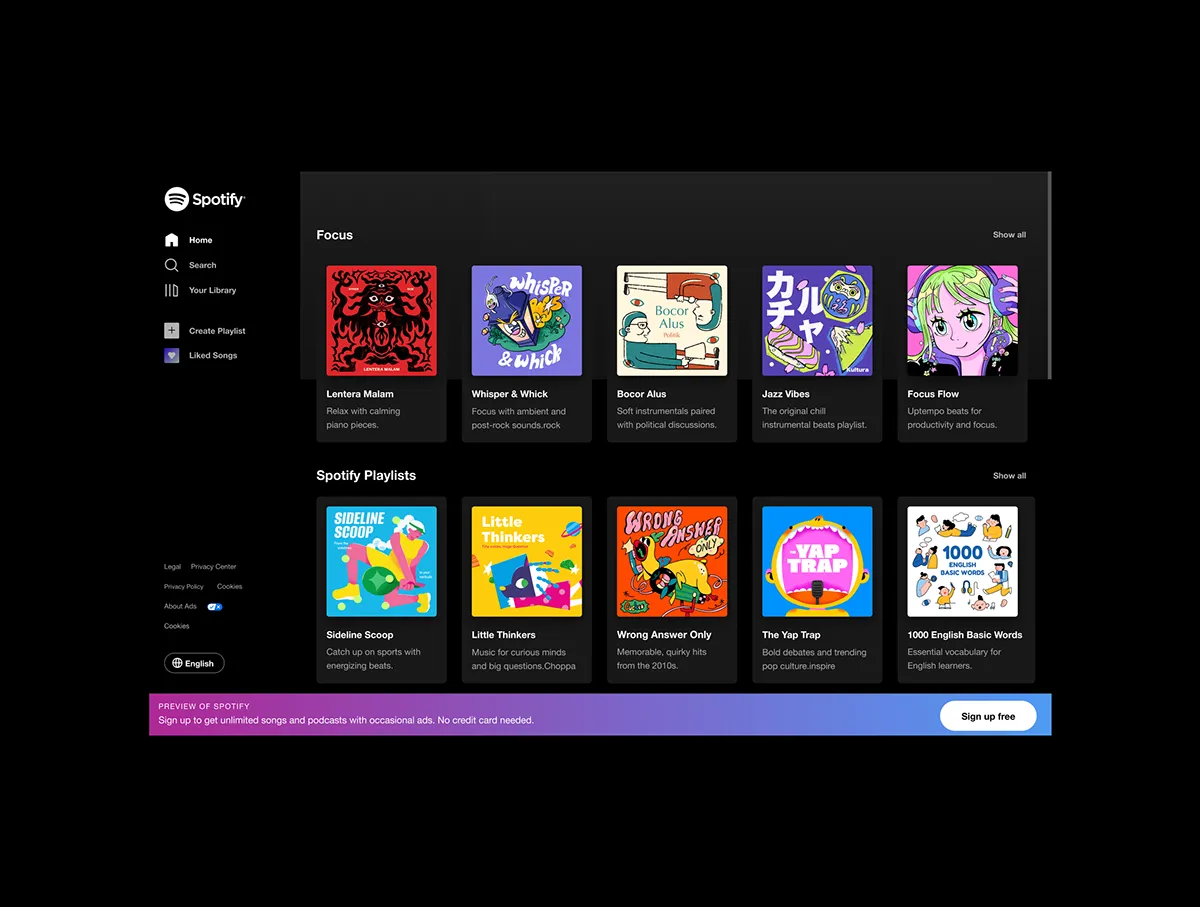Choose the Jazz Vibes playlist cover
The width and height of the screenshot is (1200, 907).
click(817, 320)
